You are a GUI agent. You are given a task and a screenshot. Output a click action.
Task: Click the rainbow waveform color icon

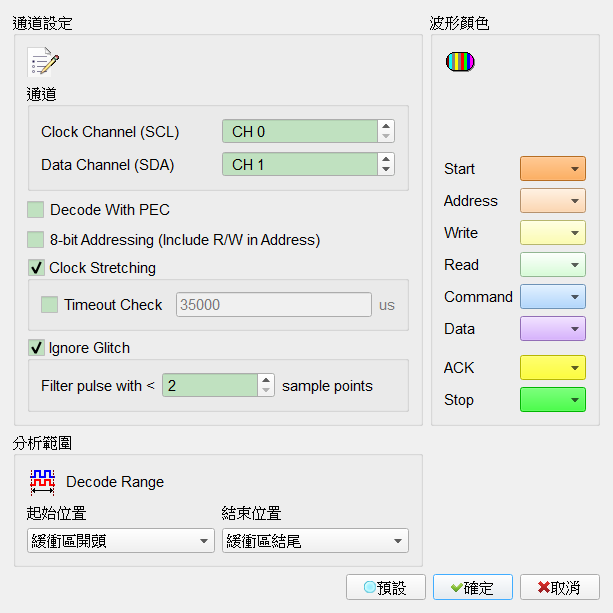point(460,62)
